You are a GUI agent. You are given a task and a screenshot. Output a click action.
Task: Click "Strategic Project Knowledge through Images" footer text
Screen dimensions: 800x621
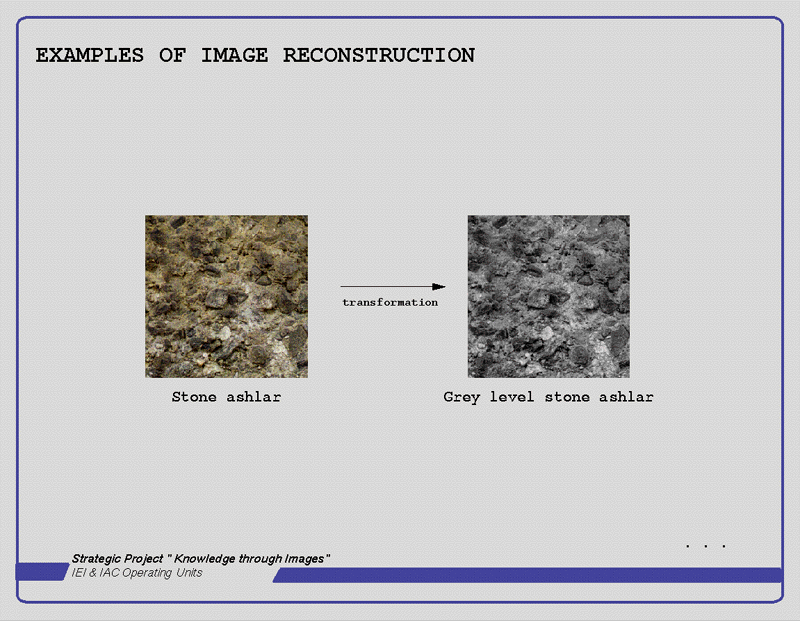(x=201, y=559)
